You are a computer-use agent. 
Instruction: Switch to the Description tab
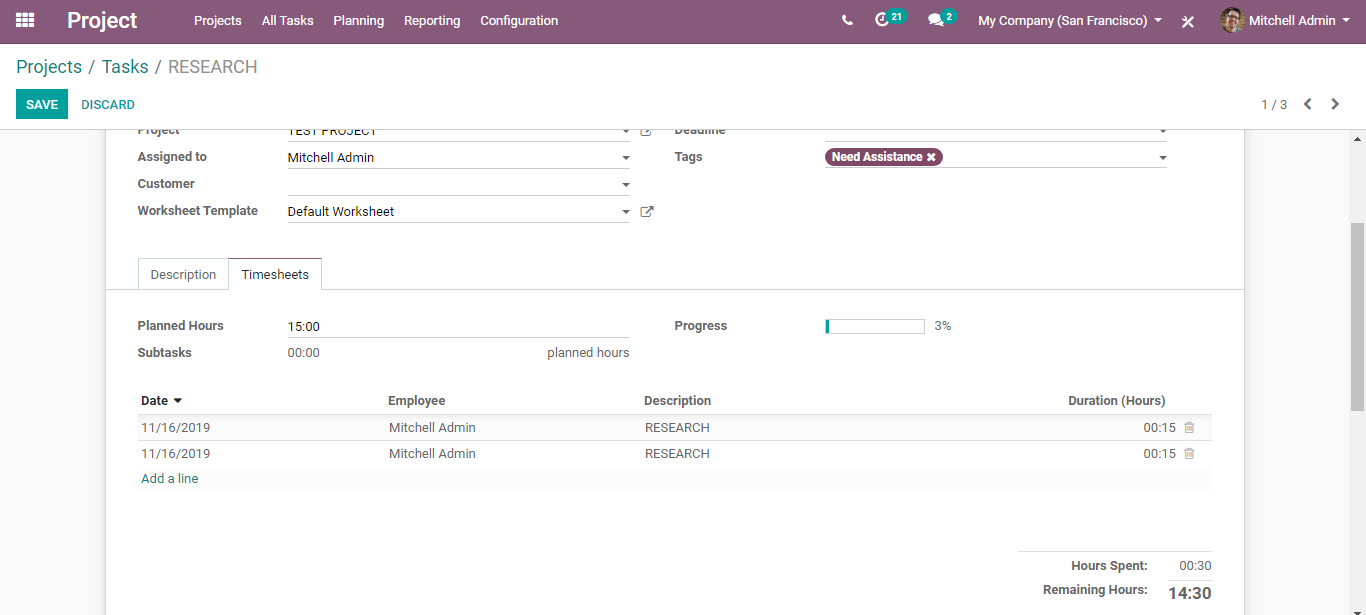point(183,275)
